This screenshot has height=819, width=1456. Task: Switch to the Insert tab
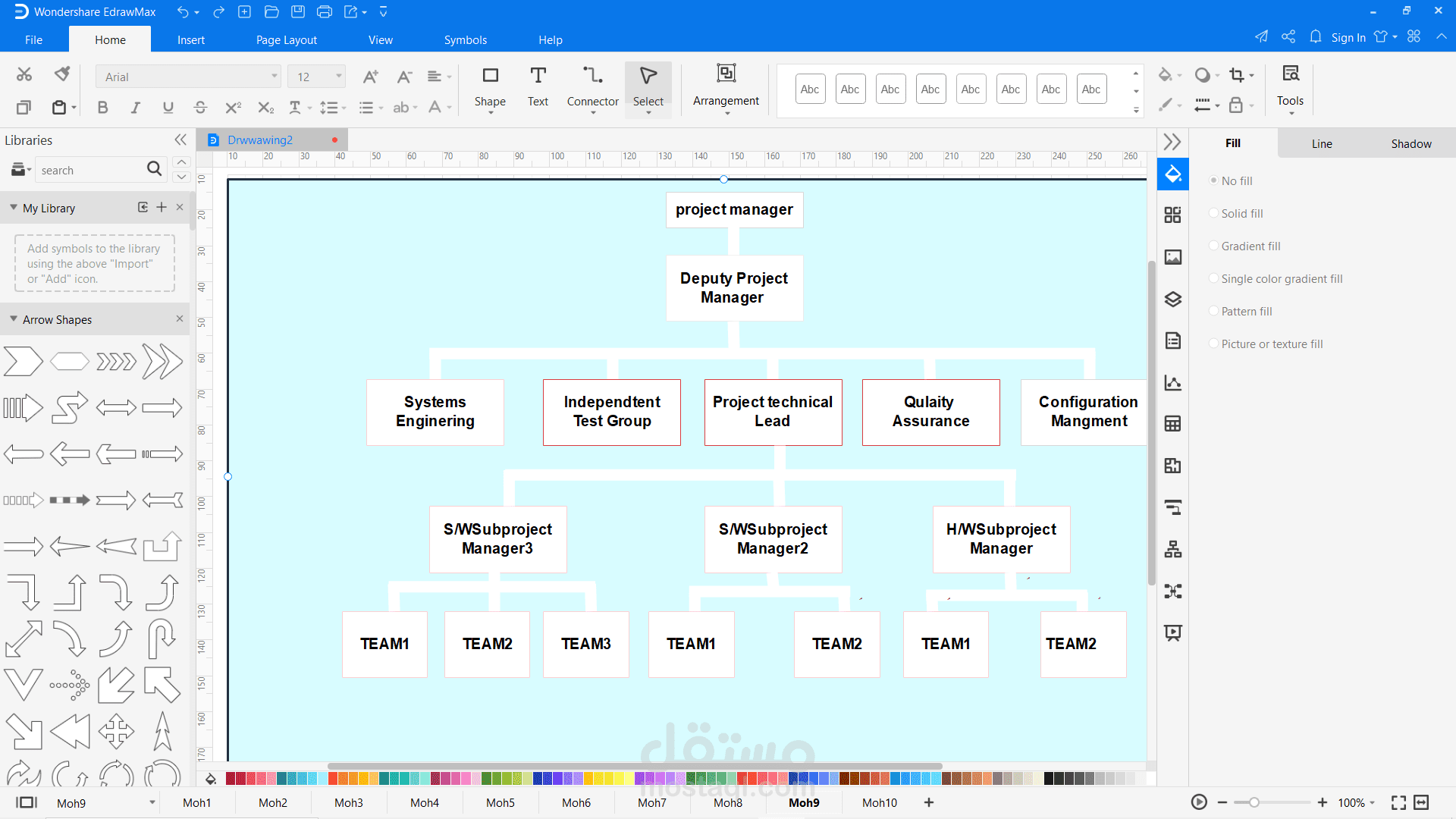tap(191, 39)
